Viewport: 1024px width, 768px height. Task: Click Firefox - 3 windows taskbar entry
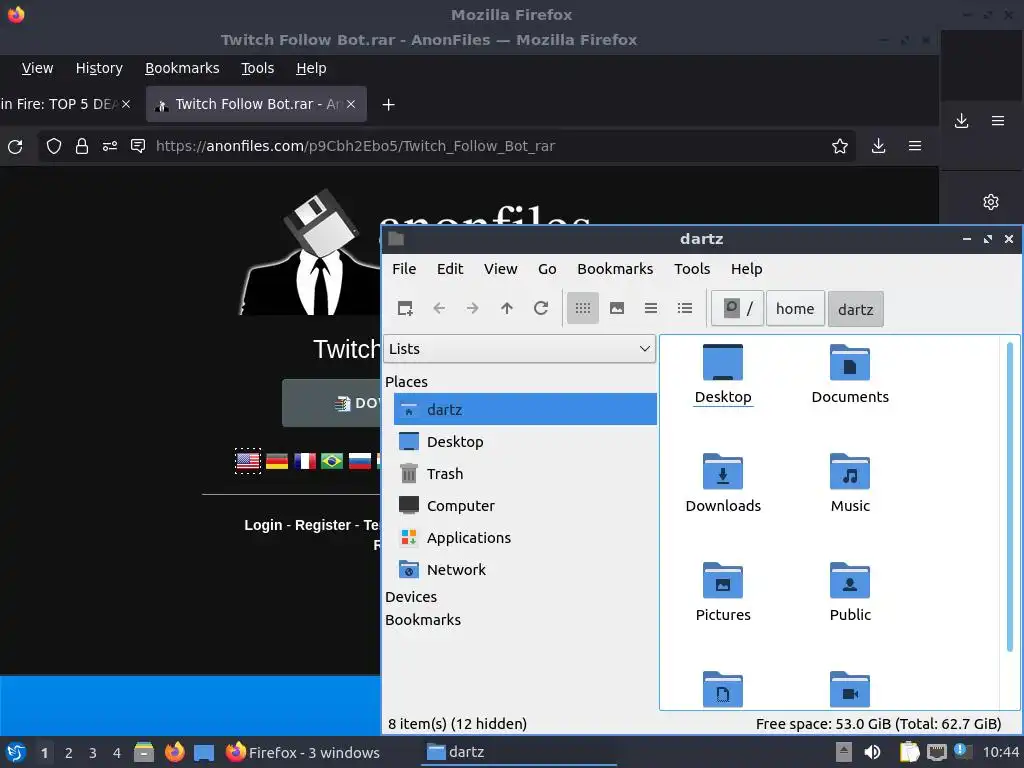302,752
